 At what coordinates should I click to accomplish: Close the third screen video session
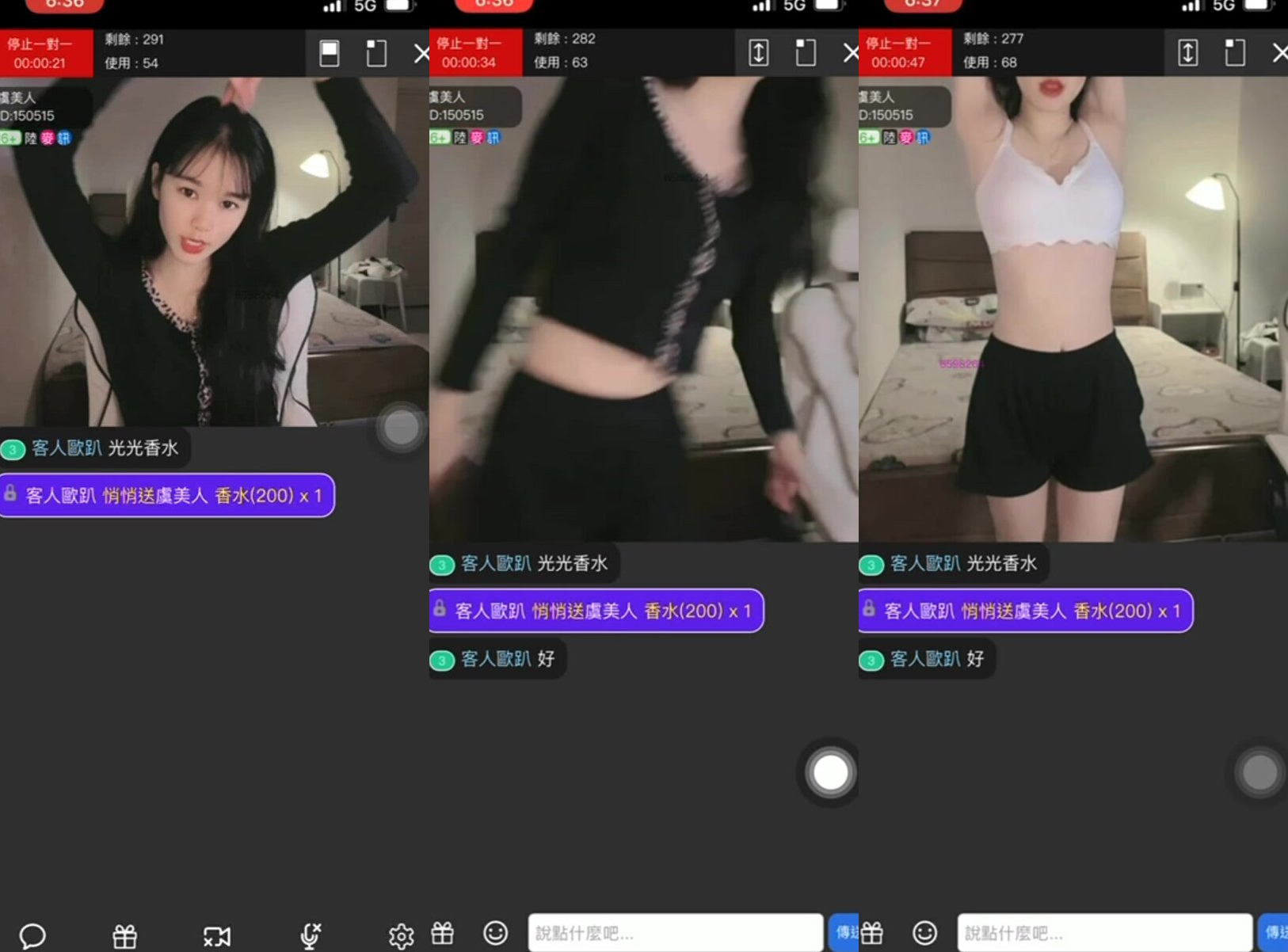pyautogui.click(x=1280, y=53)
